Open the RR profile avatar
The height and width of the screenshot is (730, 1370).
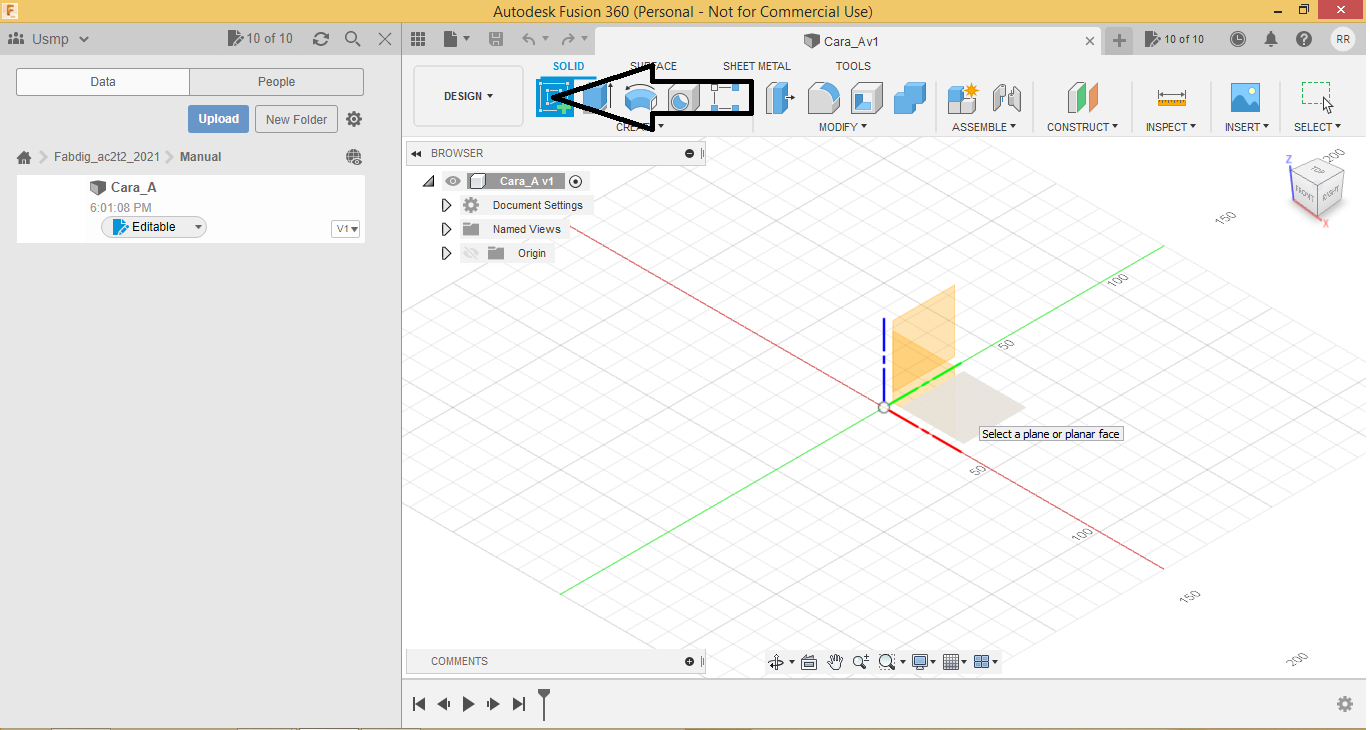[x=1343, y=39]
